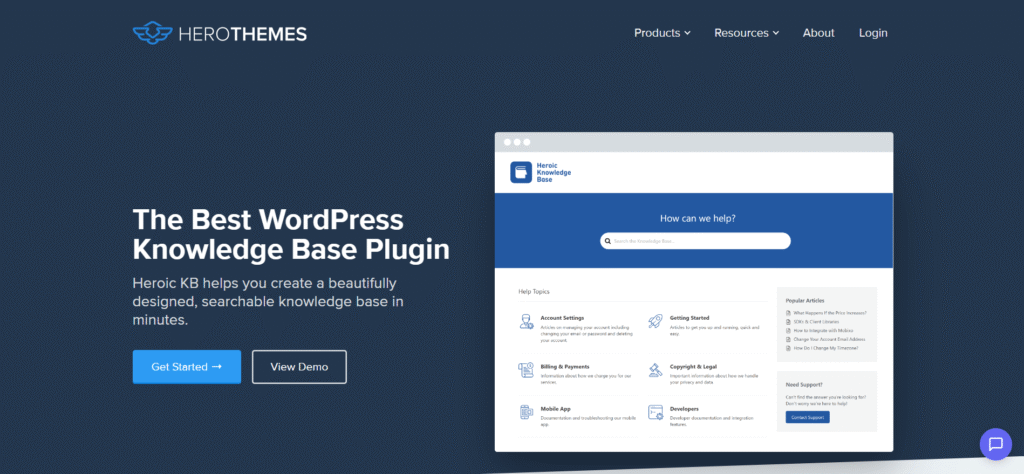Open the Developers topic title
1024x474 pixels.
(684, 409)
